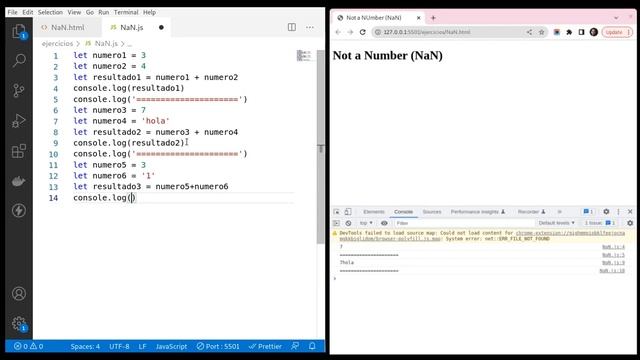This screenshot has width=640, height=360.
Task: Open the NaN.js:4 source link in console
Action: (613, 247)
